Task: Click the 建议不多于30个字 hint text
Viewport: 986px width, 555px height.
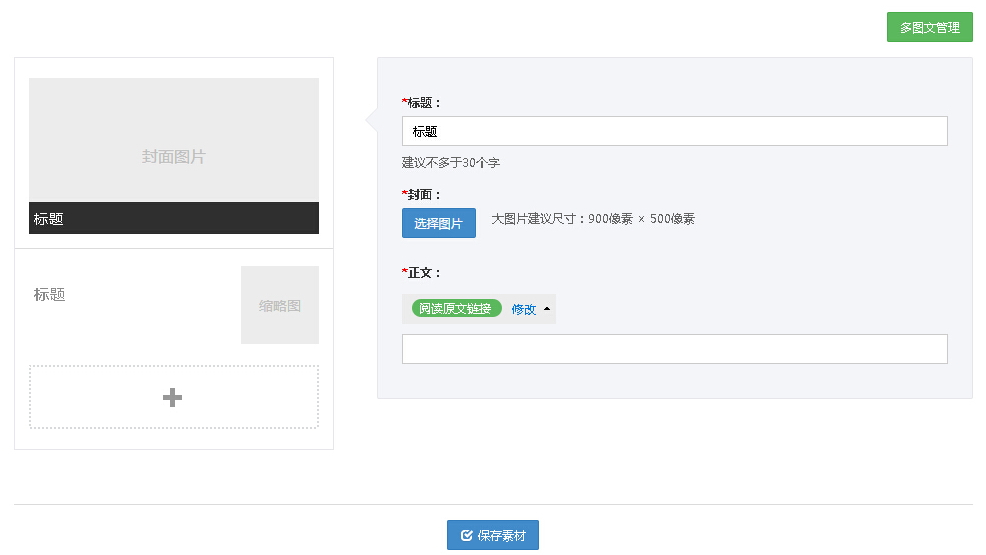Action: tap(450, 162)
